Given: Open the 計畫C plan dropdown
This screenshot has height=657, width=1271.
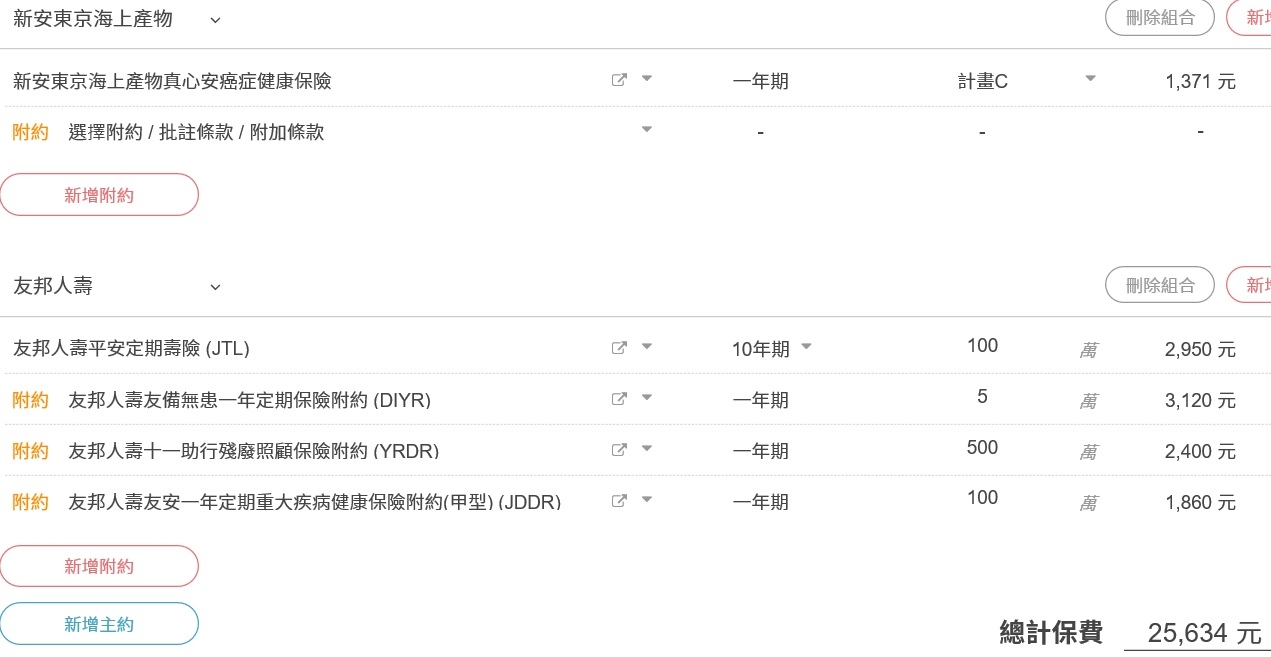Looking at the screenshot, I should click(1090, 78).
